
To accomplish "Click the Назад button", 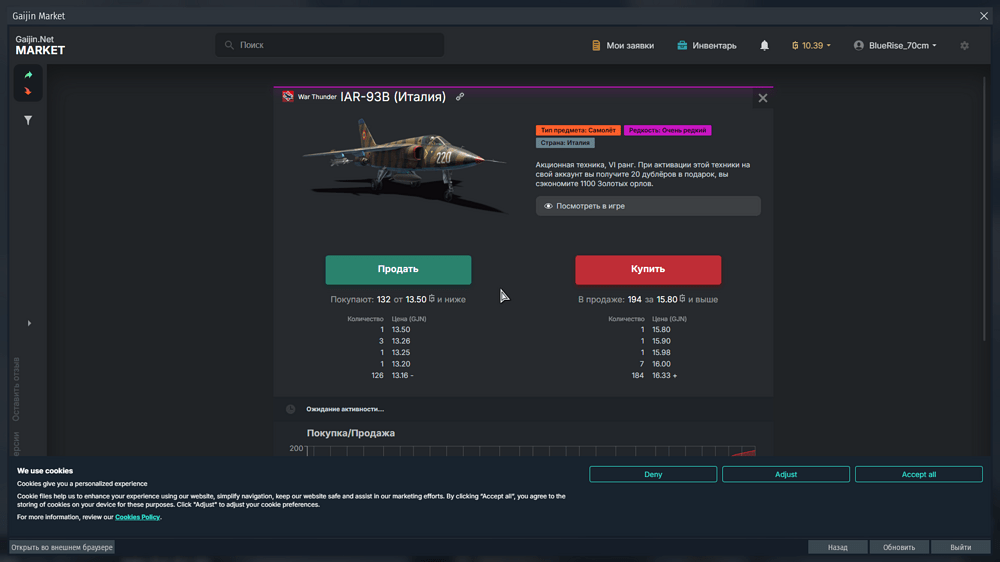I will [x=837, y=547].
